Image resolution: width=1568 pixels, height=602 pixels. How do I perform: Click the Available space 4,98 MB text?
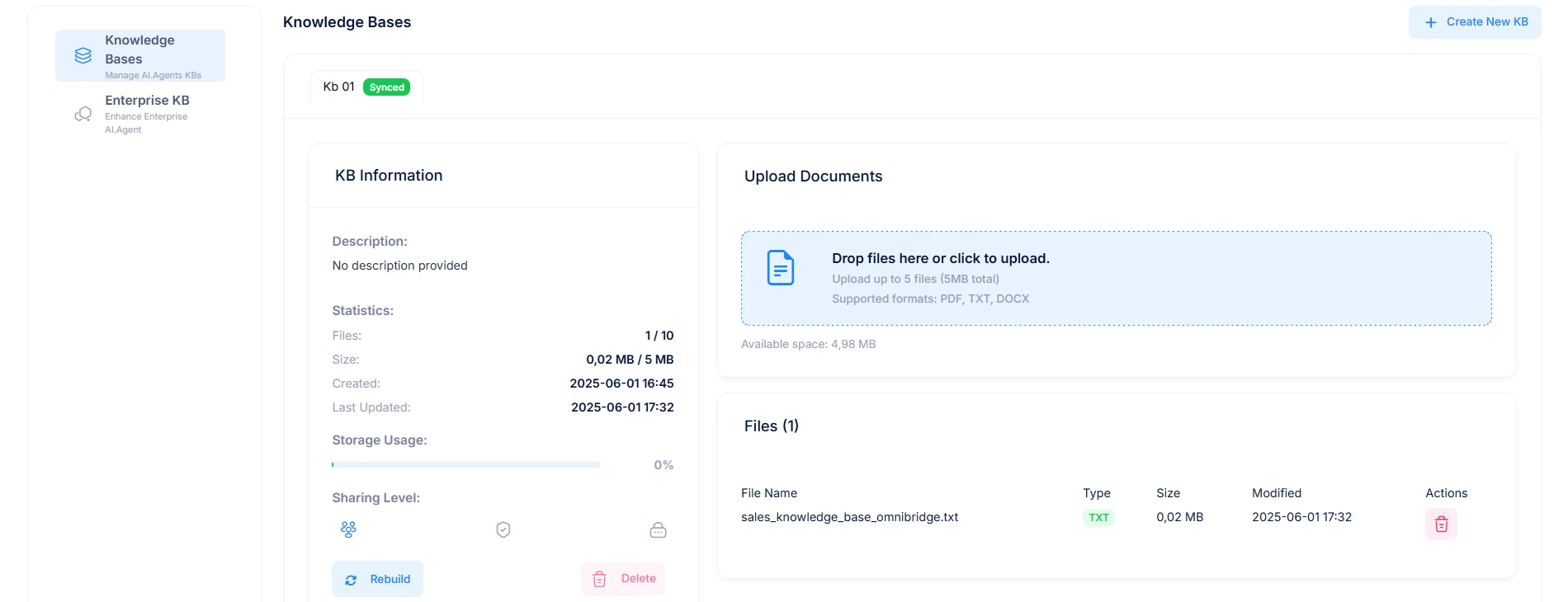pyautogui.click(x=808, y=344)
